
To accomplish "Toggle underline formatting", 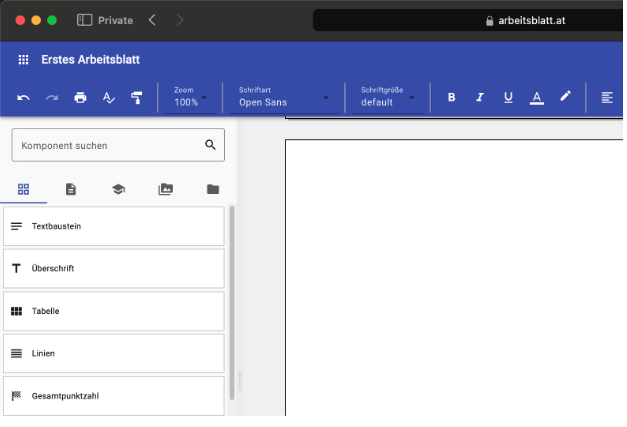I will coord(508,97).
